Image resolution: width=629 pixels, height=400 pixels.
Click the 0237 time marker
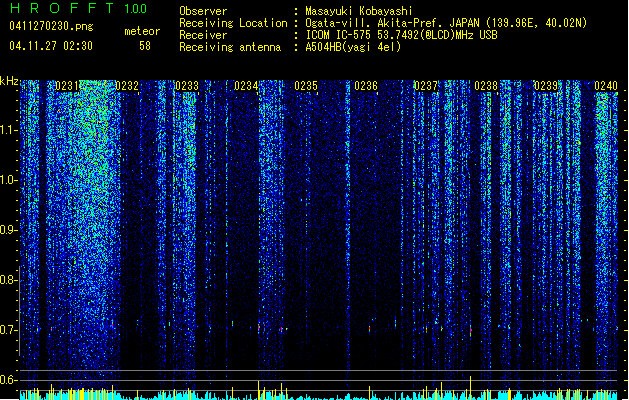[x=426, y=86]
